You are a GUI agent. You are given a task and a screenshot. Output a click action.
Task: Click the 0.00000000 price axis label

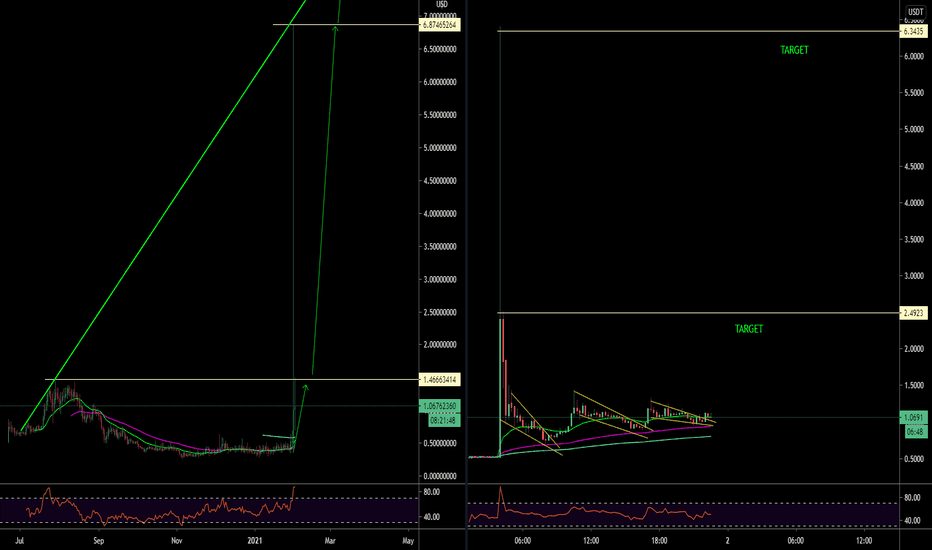click(440, 476)
